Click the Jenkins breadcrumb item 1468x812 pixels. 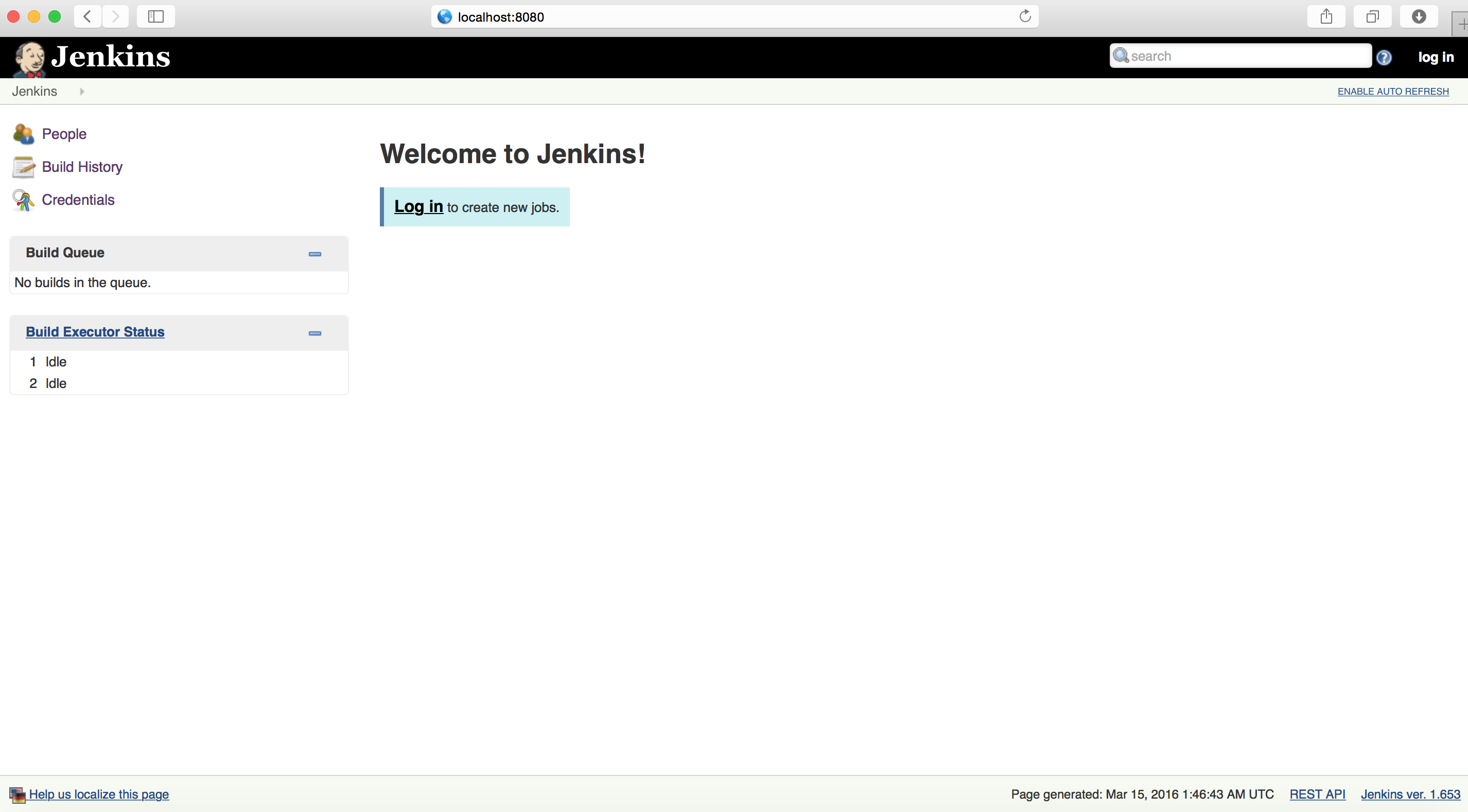(x=35, y=91)
